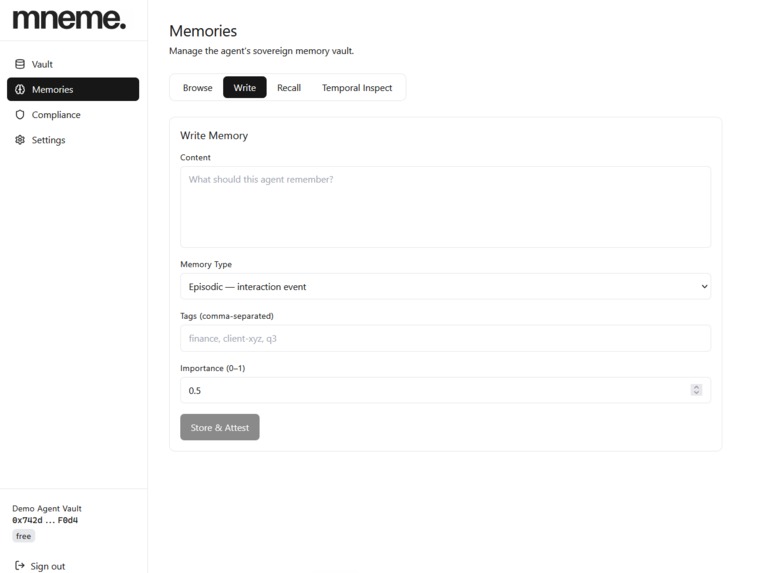Click the Tags comma-separated input field
This screenshot has width=784, height=573.
[446, 338]
